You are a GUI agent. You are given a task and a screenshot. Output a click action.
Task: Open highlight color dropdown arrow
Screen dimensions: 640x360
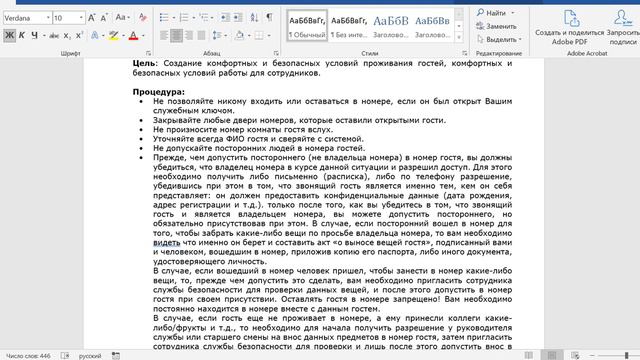(123, 36)
